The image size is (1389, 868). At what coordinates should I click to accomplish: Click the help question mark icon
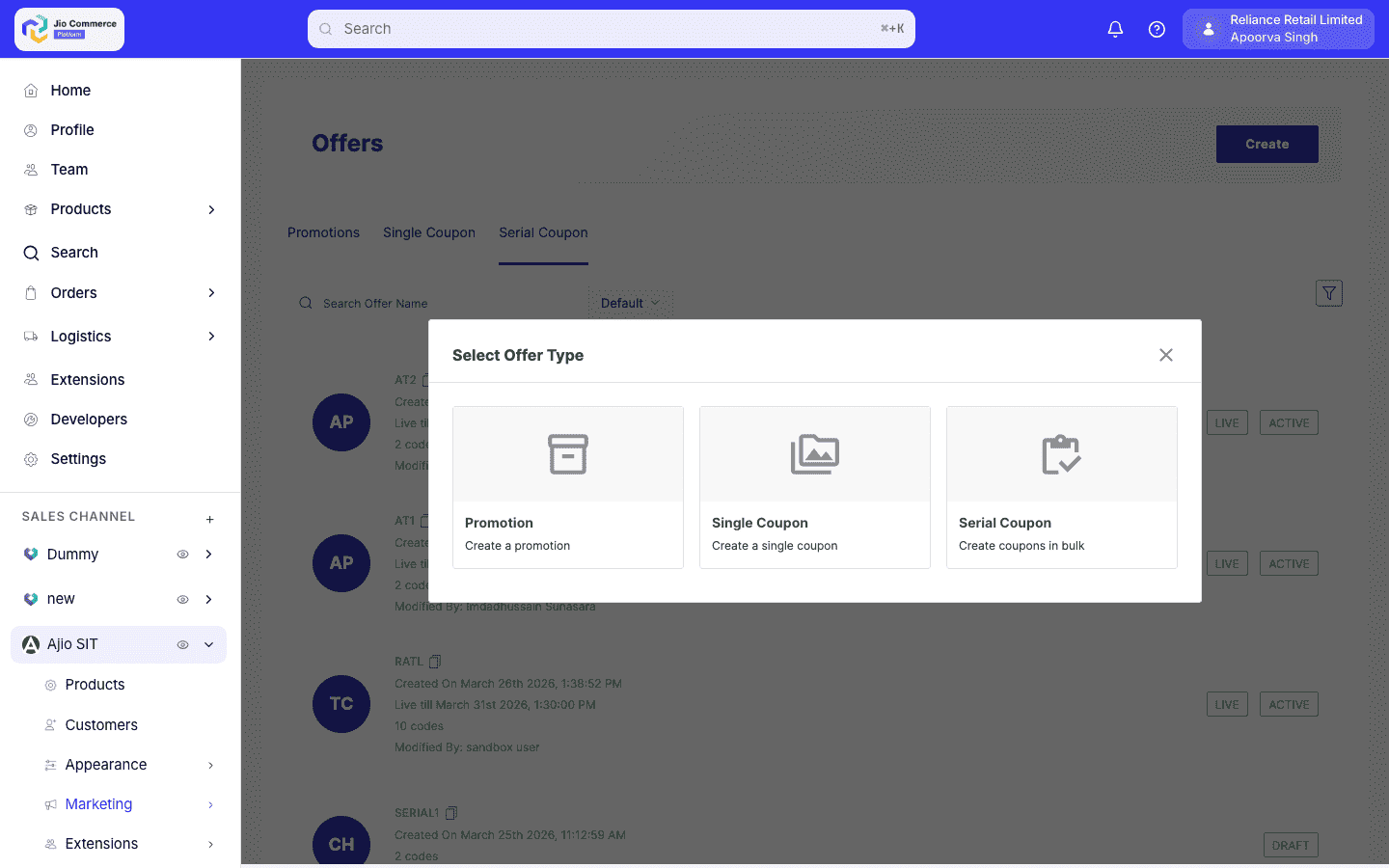[x=1157, y=29]
